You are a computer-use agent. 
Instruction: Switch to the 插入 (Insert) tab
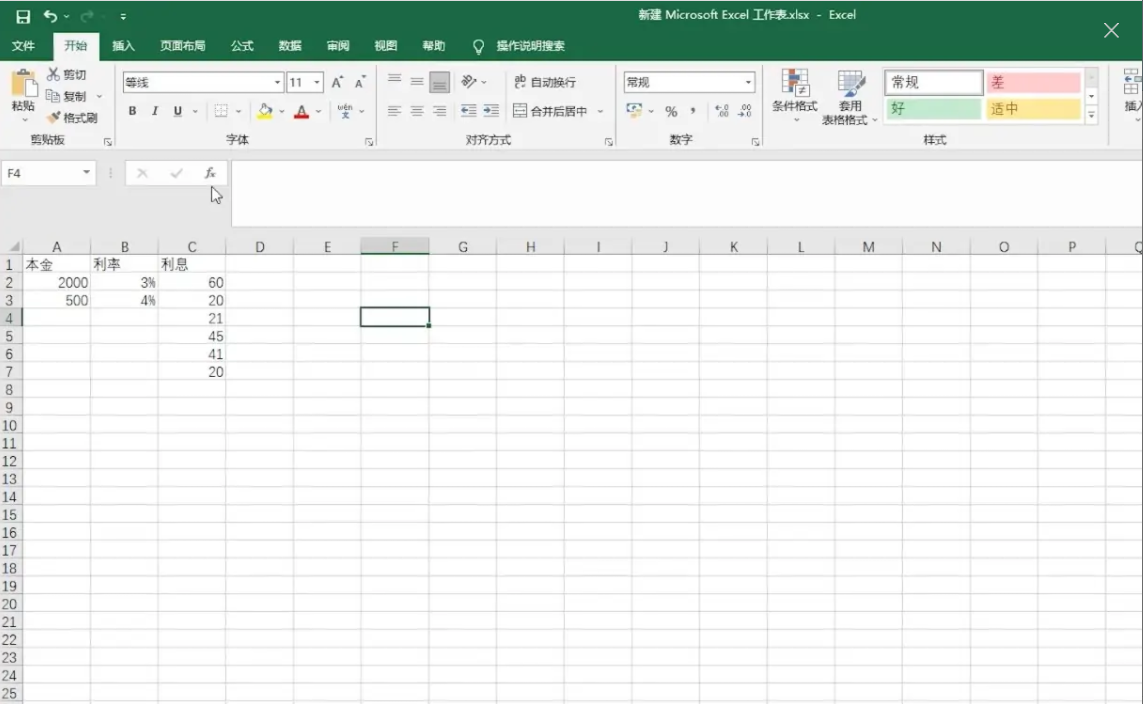(124, 46)
